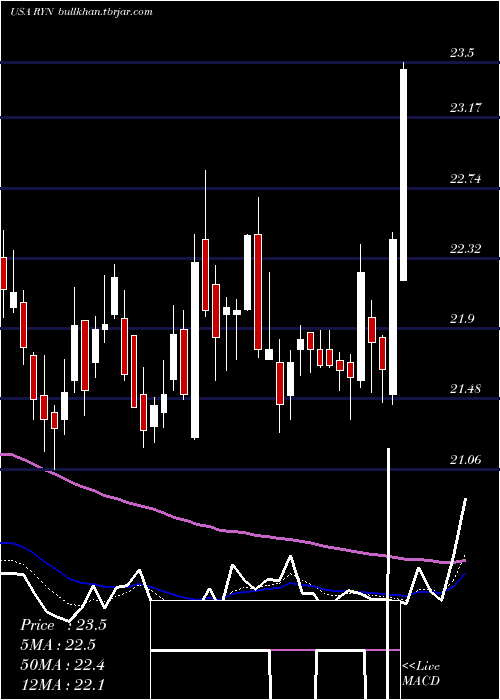Click the '<<Live MACD' label
Viewport: 500px width, 700px height.
pyautogui.click(x=421, y=673)
